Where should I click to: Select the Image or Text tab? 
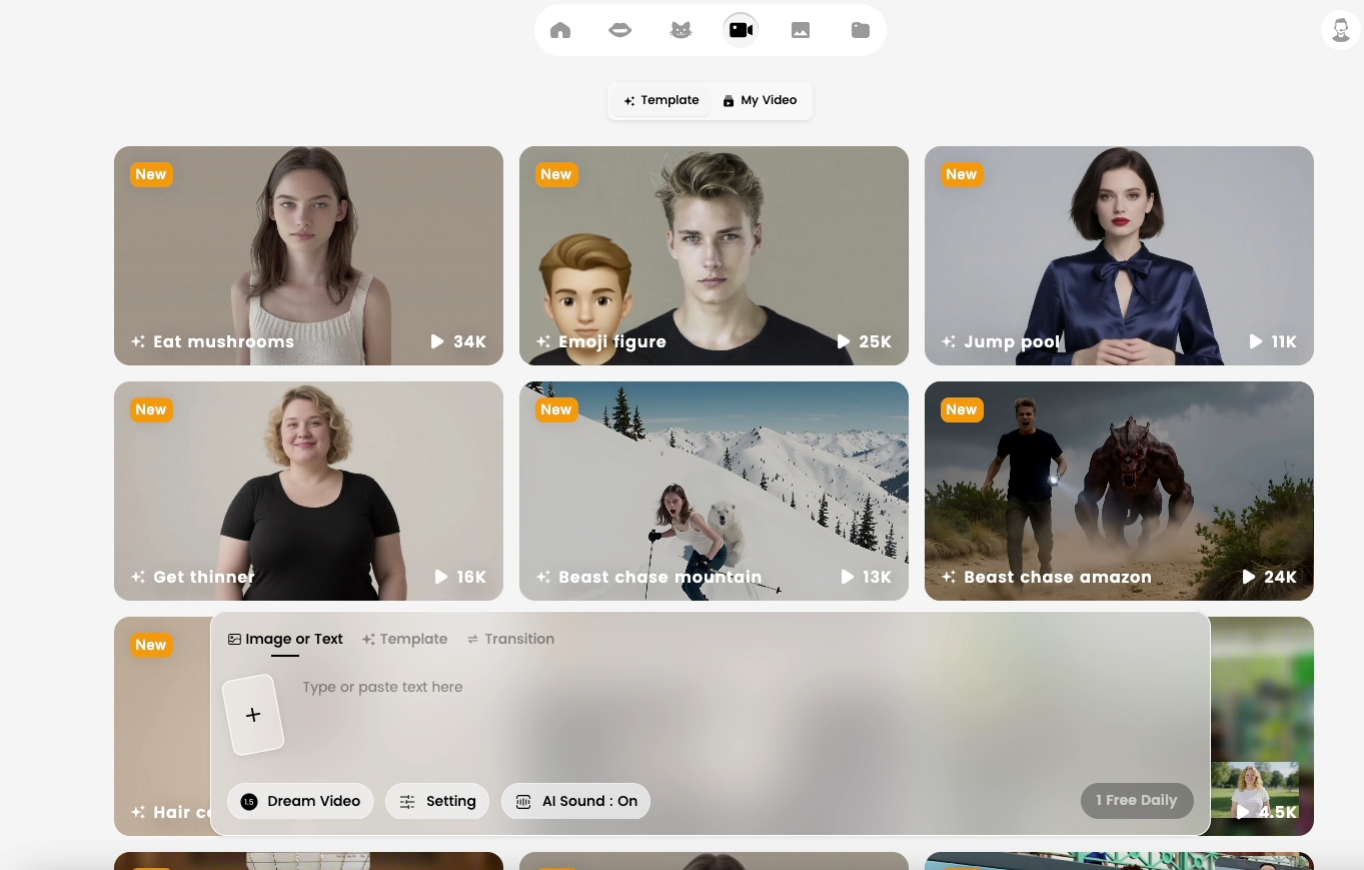click(285, 639)
